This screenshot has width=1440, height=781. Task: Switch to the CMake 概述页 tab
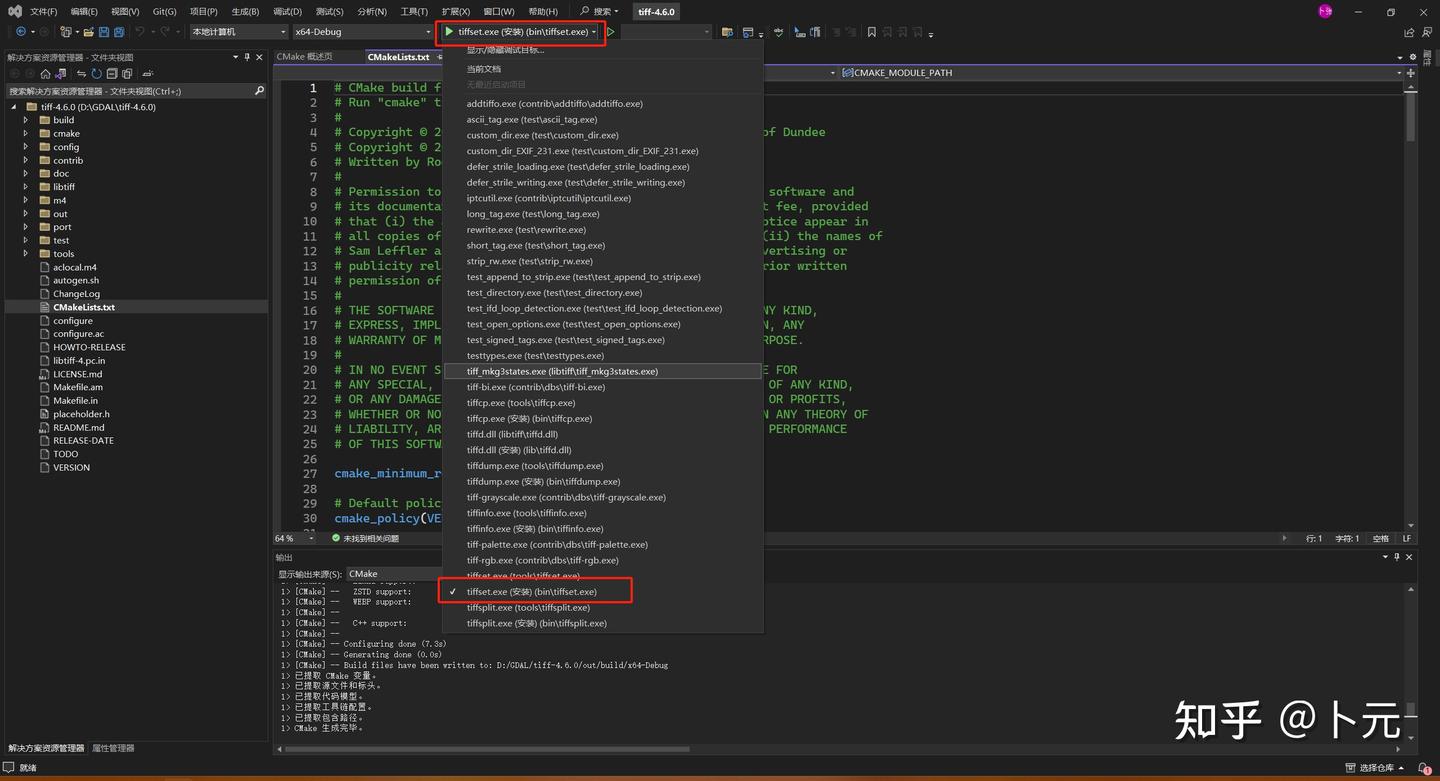coord(304,57)
